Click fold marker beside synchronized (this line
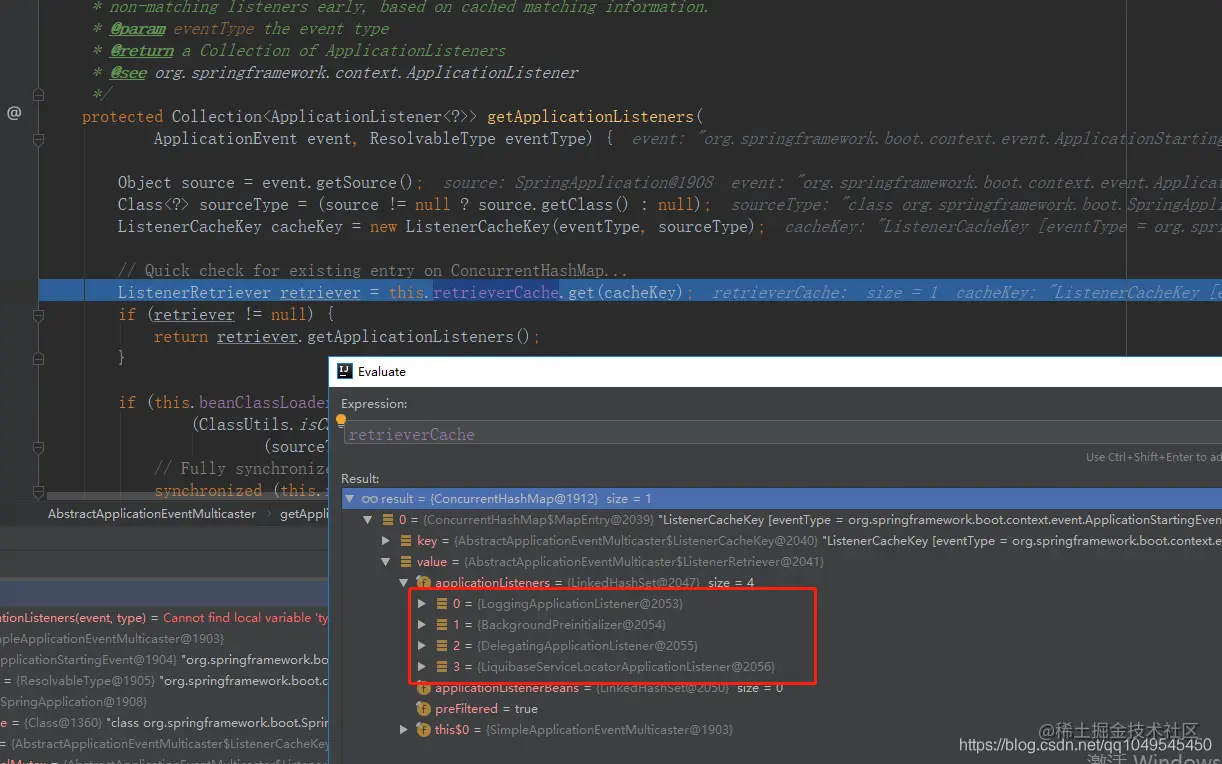Viewport: 1222px width, 764px height. pos(39,491)
